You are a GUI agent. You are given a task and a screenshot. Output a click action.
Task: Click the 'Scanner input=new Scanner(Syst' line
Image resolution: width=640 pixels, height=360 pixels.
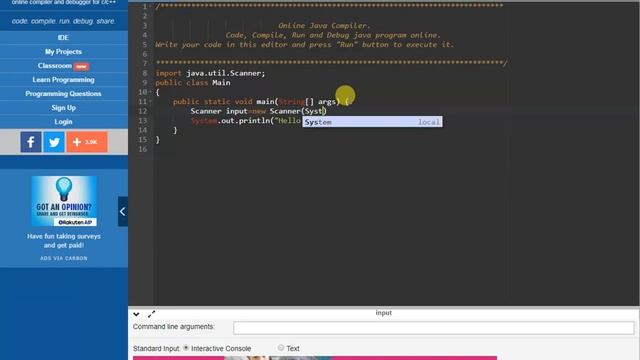(x=258, y=111)
